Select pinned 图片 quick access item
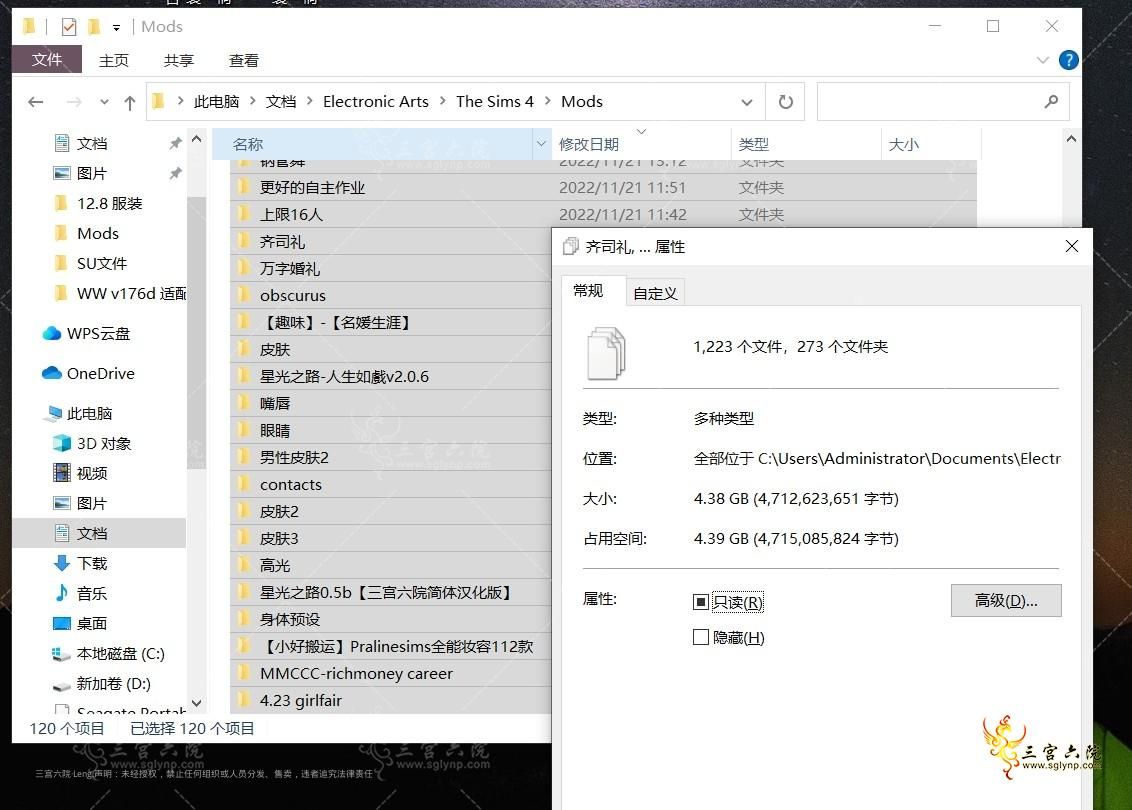The width and height of the screenshot is (1132, 810). point(92,173)
